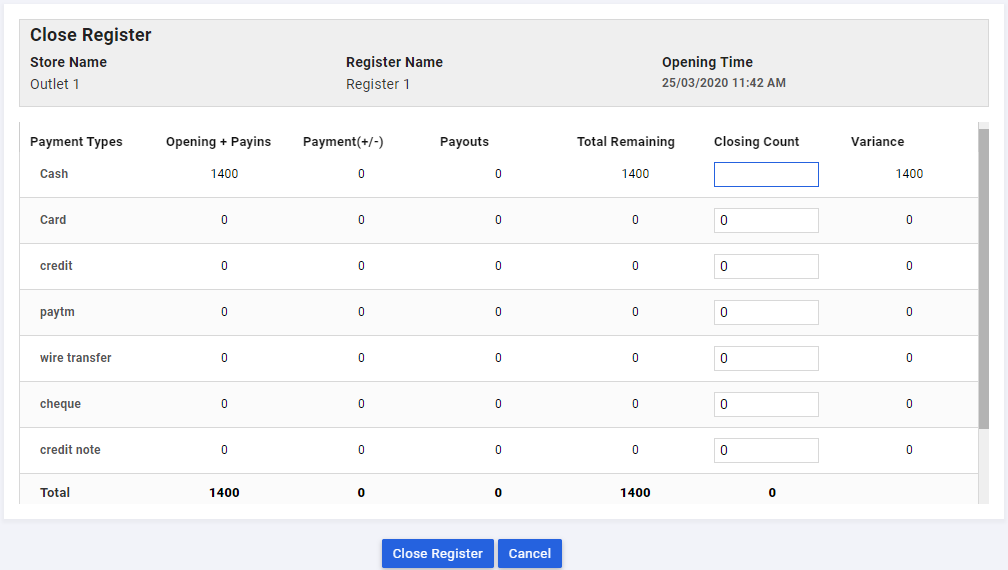The height and width of the screenshot is (570, 1008).
Task: Click the cheque closing count field
Action: coord(766,404)
